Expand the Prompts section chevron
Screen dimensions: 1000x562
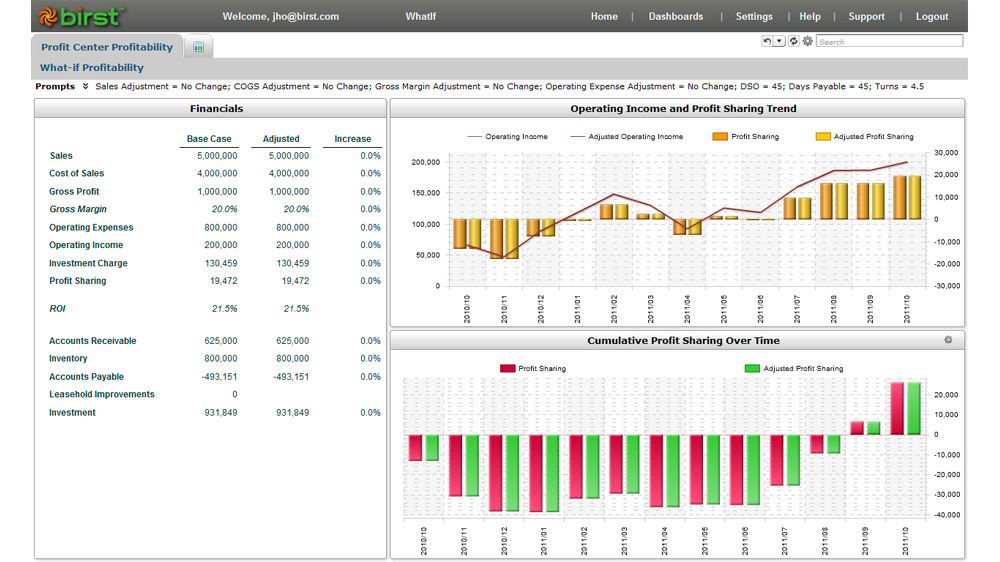(x=85, y=87)
